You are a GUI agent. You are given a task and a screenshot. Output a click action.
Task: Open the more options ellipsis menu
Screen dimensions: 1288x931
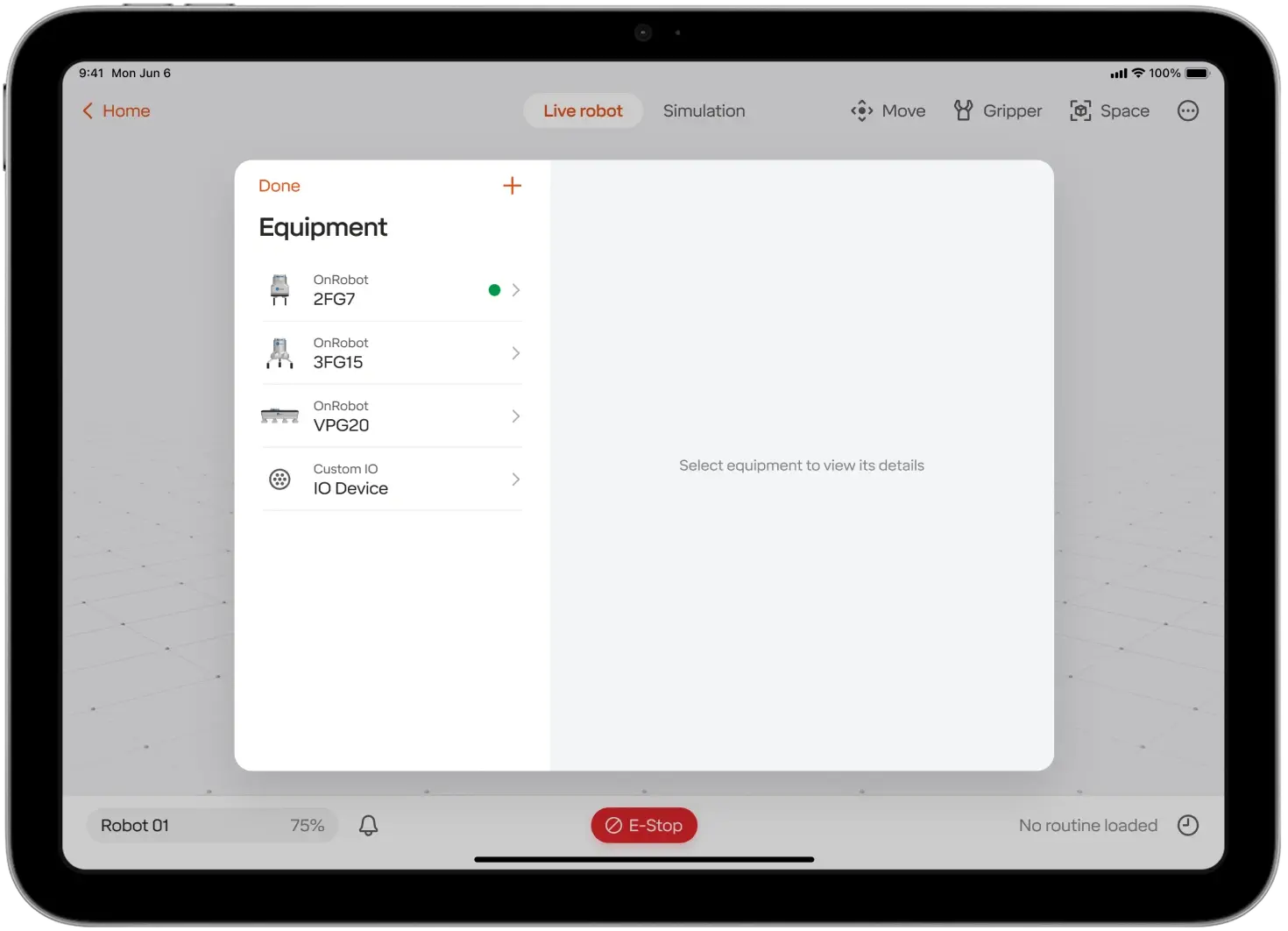[1187, 111]
